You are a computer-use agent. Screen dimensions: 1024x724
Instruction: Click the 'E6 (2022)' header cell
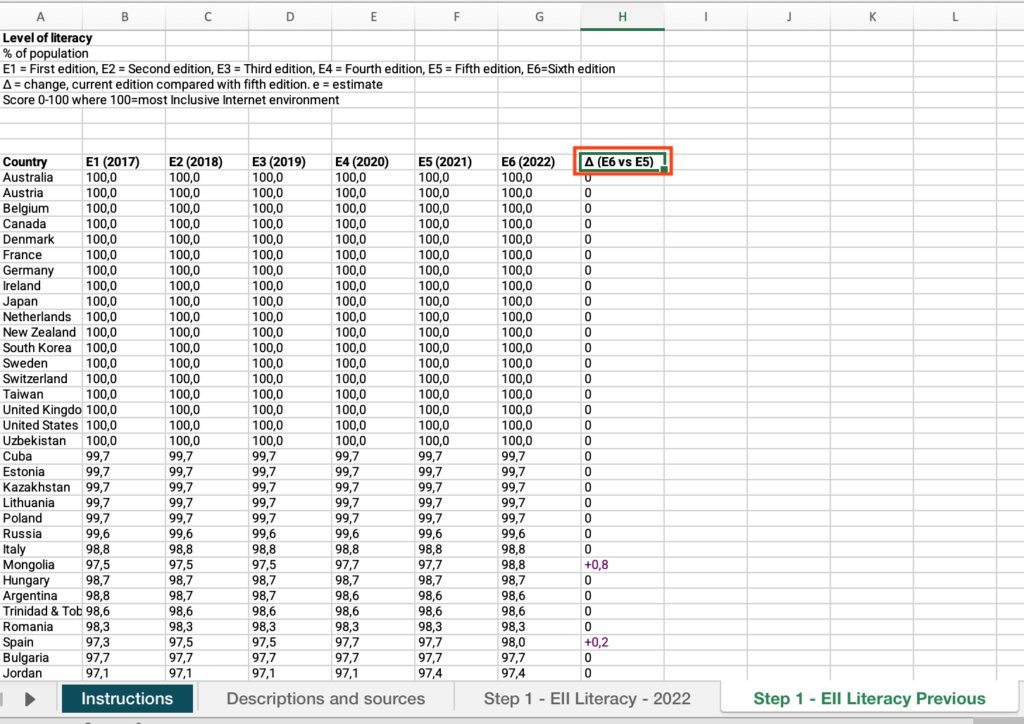[x=539, y=162]
